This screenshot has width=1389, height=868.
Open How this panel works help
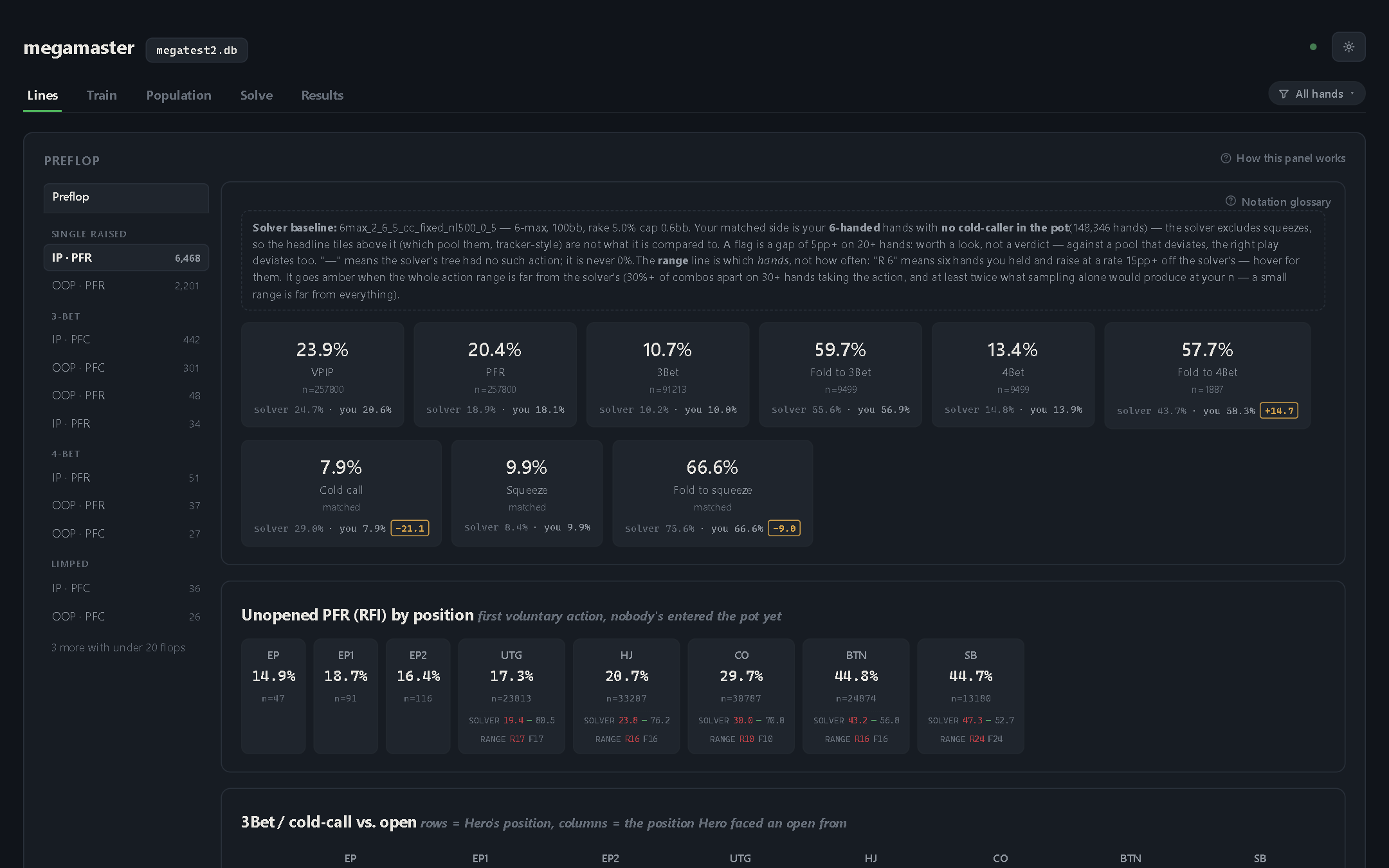1283,158
